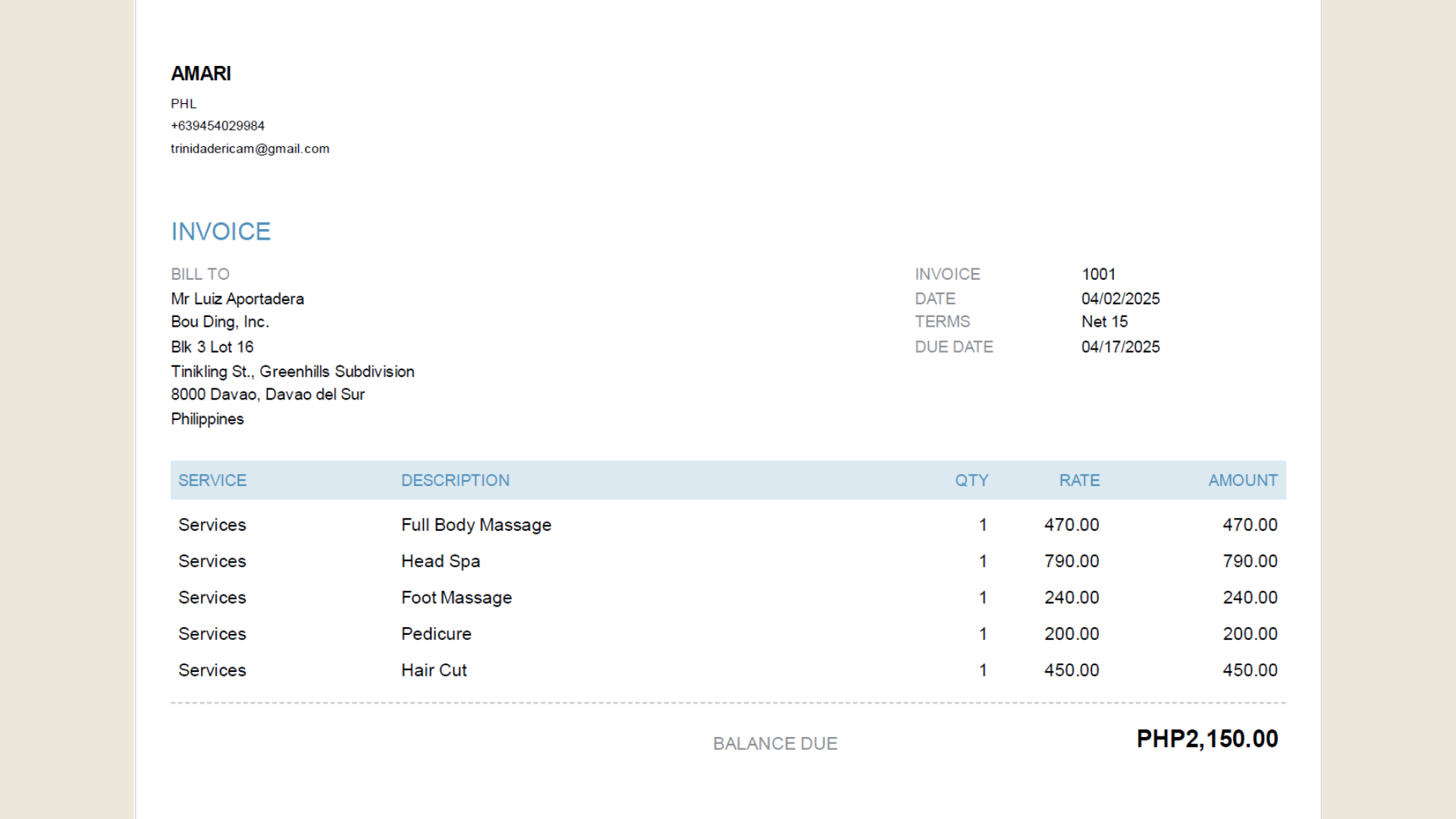Click the RATE column header
The image size is (1456, 819).
coord(1079,480)
